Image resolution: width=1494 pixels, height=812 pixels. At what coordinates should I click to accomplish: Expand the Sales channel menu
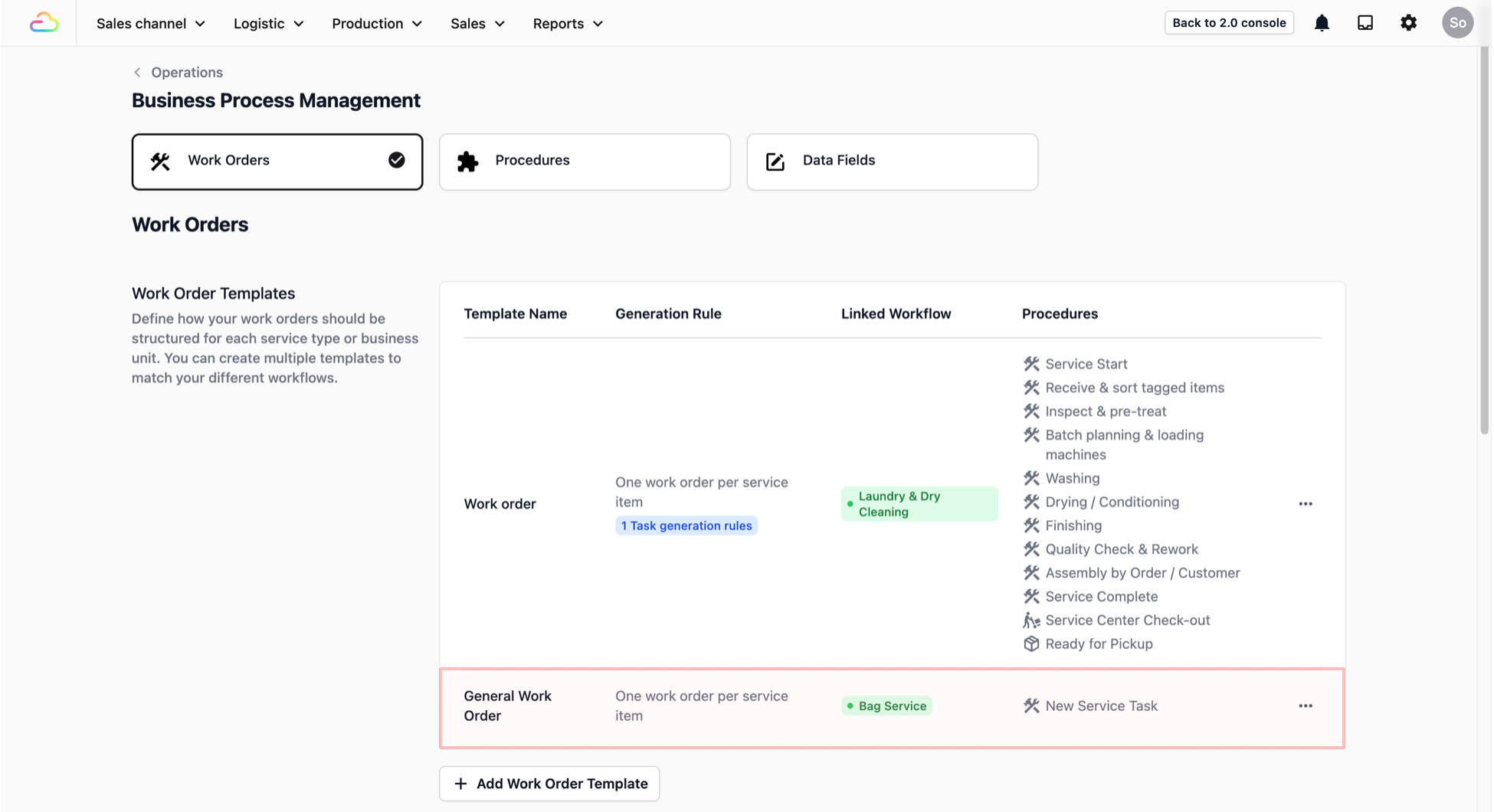point(150,24)
